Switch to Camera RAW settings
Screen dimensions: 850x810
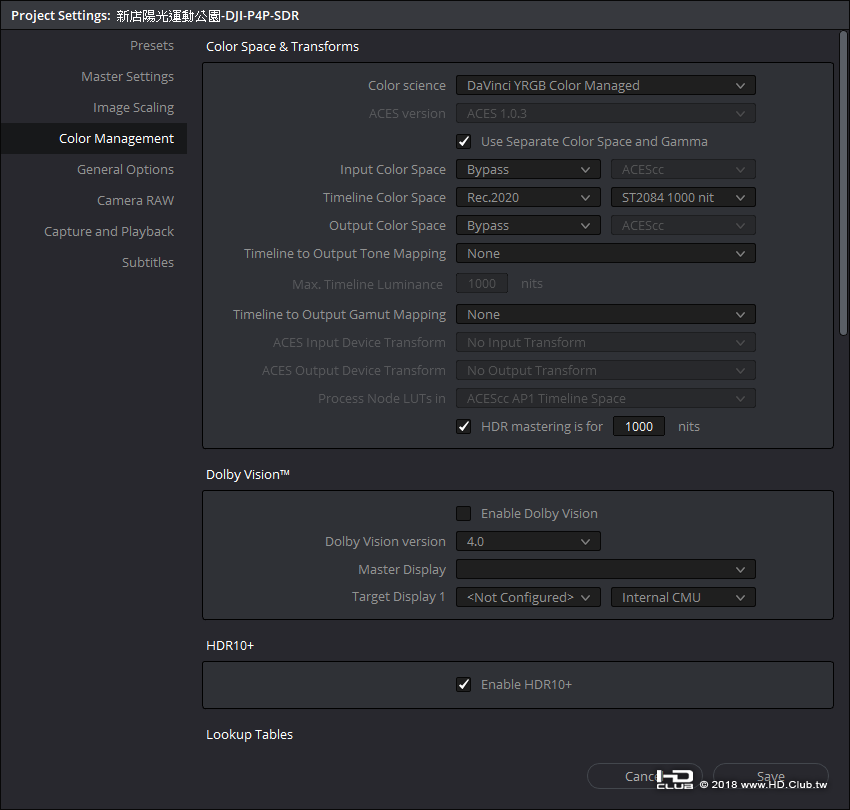point(136,200)
